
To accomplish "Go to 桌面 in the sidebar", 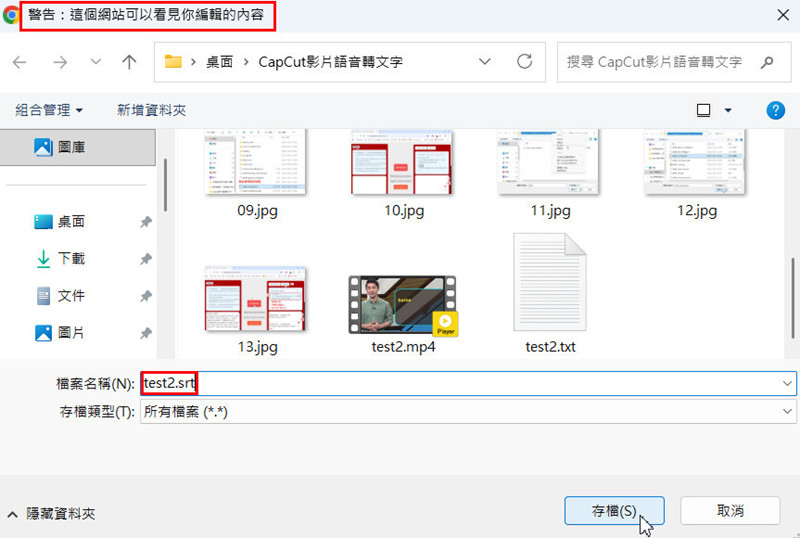I will tap(71, 221).
